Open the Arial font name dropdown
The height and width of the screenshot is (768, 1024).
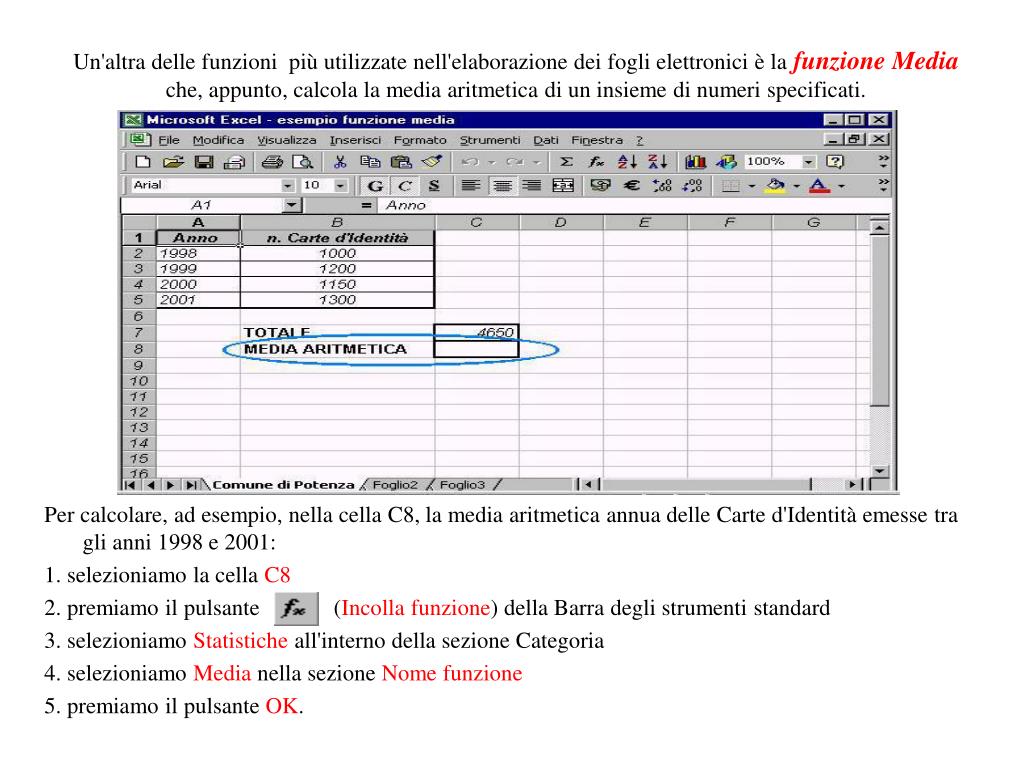(287, 186)
